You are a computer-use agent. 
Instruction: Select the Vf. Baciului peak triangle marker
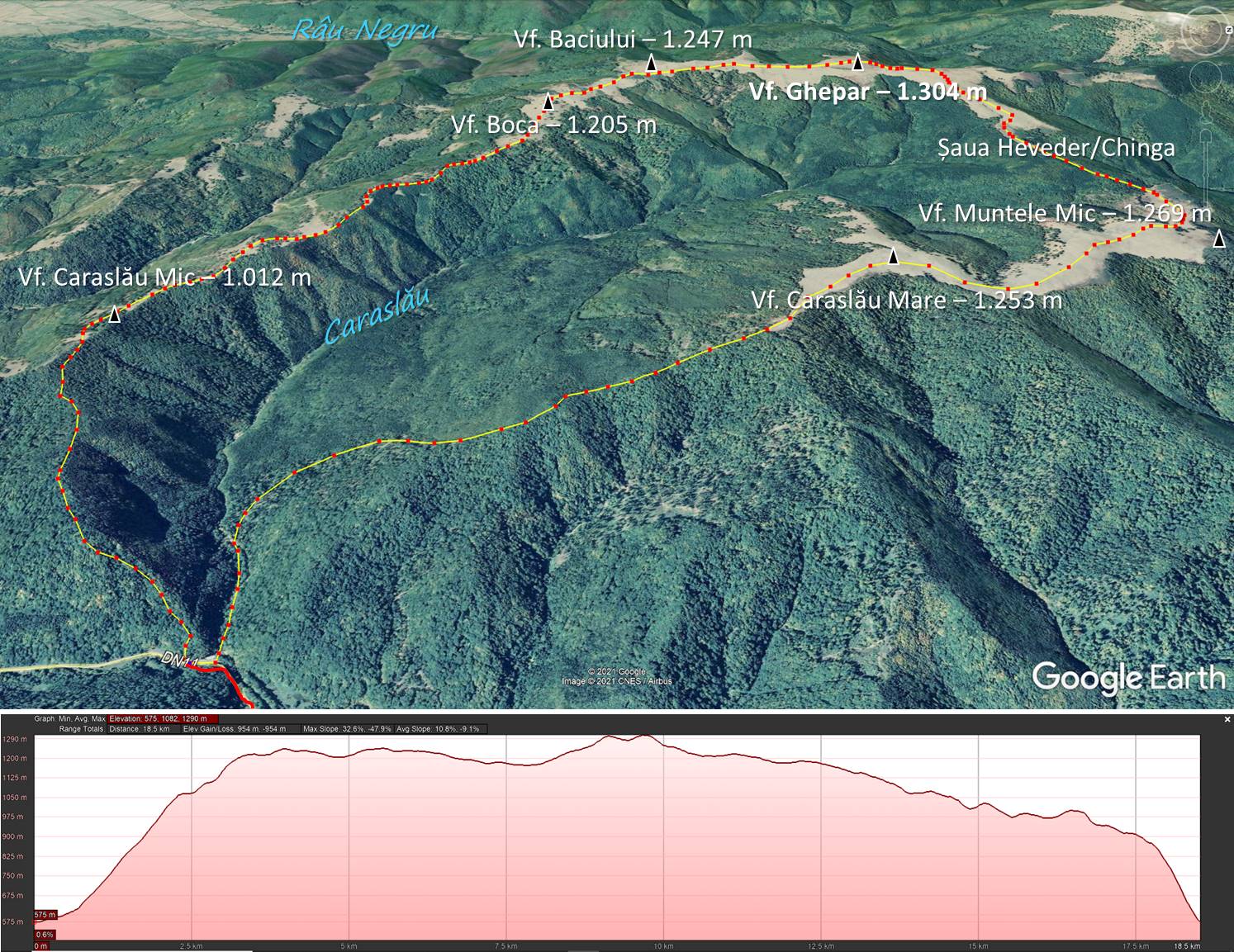coord(652,64)
